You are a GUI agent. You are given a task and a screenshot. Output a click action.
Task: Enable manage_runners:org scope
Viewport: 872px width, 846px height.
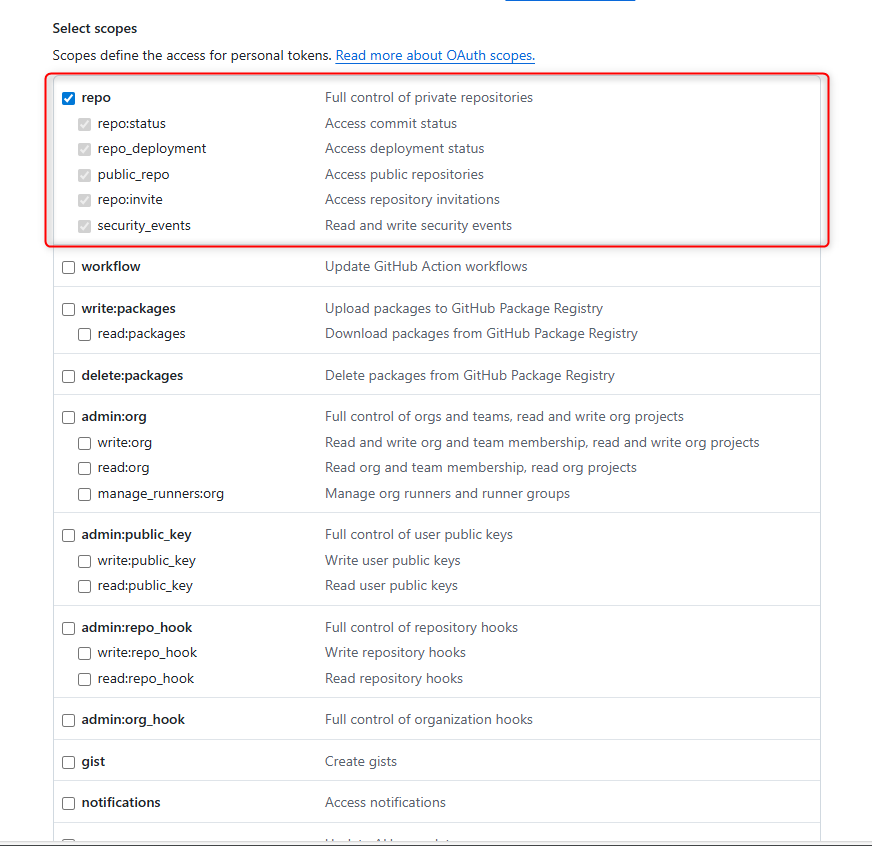(x=85, y=494)
